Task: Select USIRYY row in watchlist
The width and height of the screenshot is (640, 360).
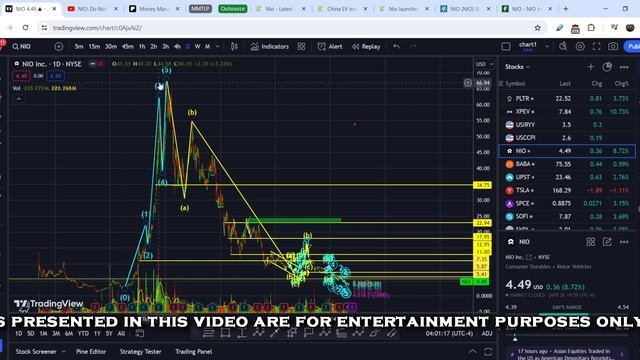Action: 567,124
